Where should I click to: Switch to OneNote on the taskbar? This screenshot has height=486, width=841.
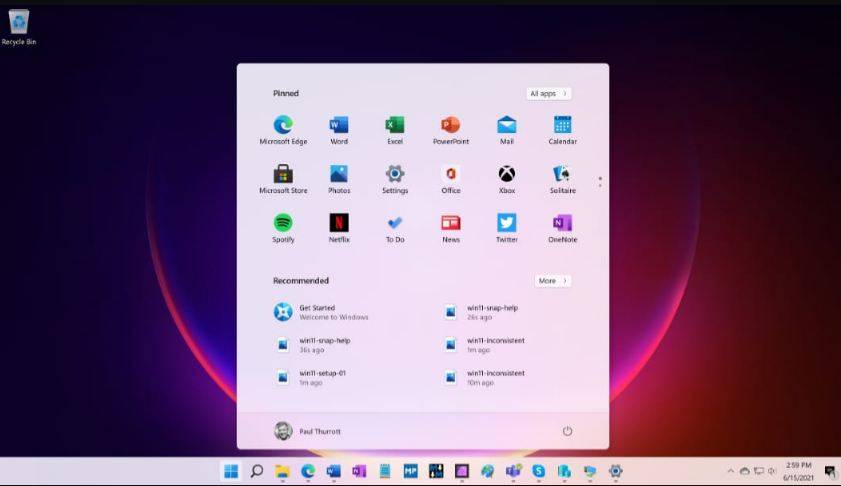pyautogui.click(x=359, y=471)
